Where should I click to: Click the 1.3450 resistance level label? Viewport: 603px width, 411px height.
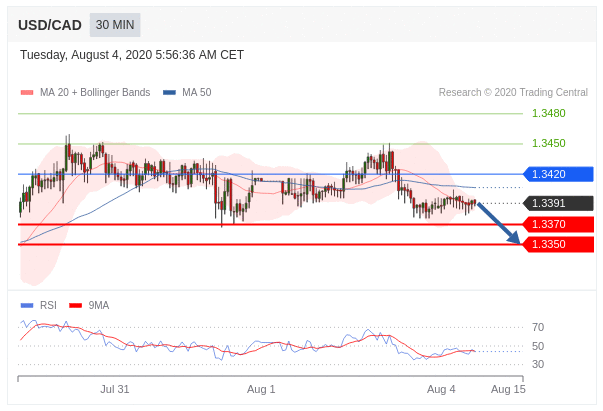pyautogui.click(x=548, y=143)
